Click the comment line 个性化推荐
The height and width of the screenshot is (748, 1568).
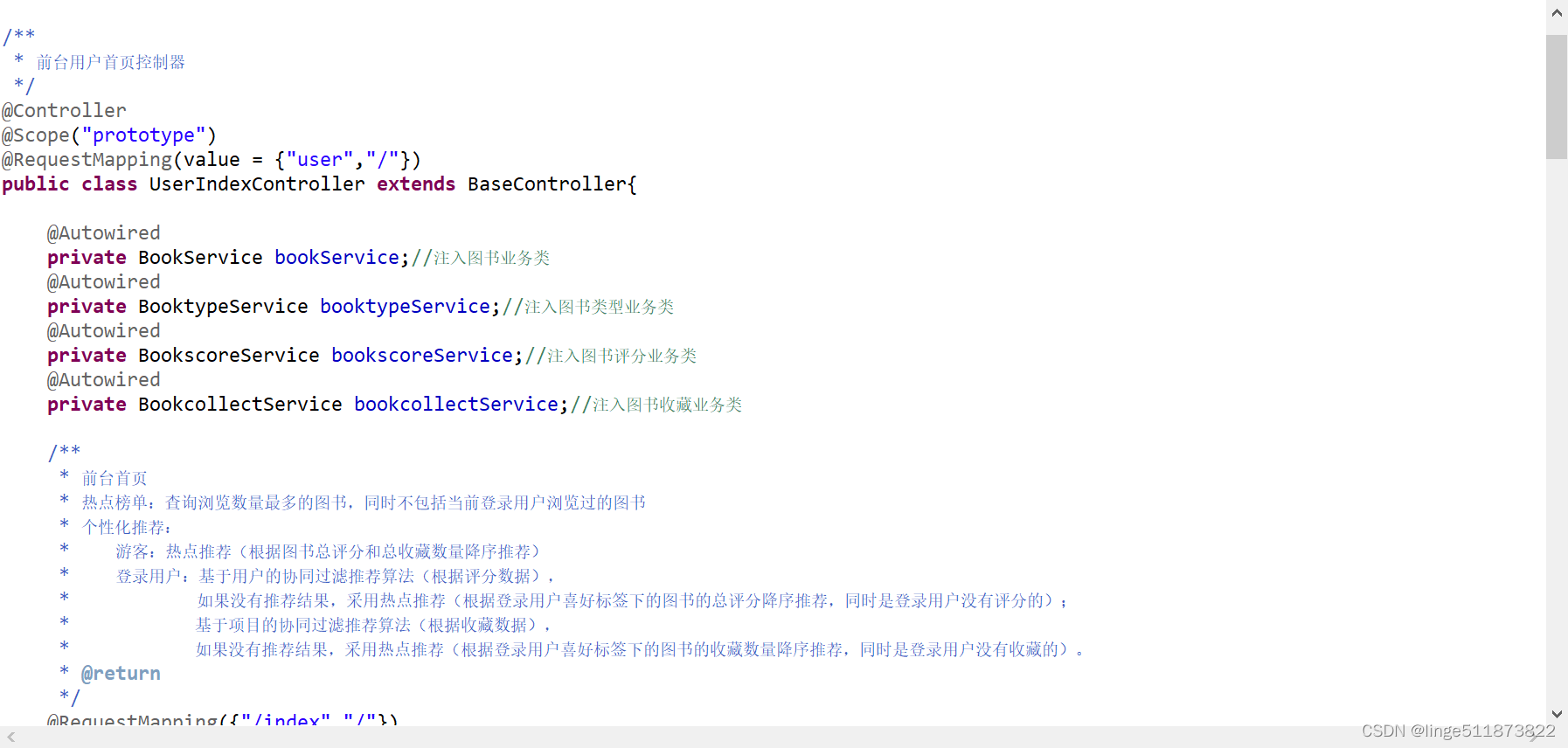[127, 527]
